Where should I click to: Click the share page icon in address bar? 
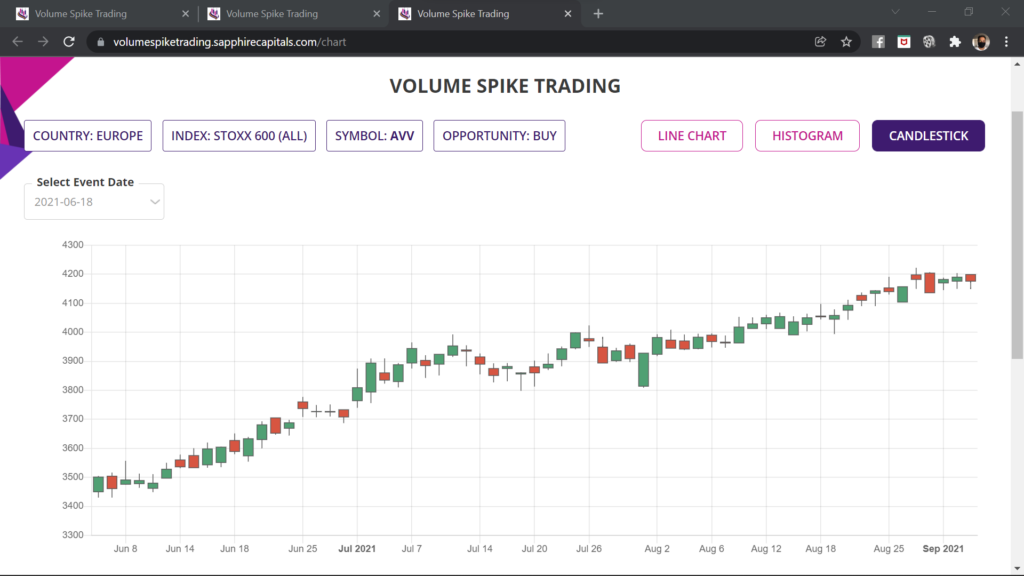[x=820, y=42]
